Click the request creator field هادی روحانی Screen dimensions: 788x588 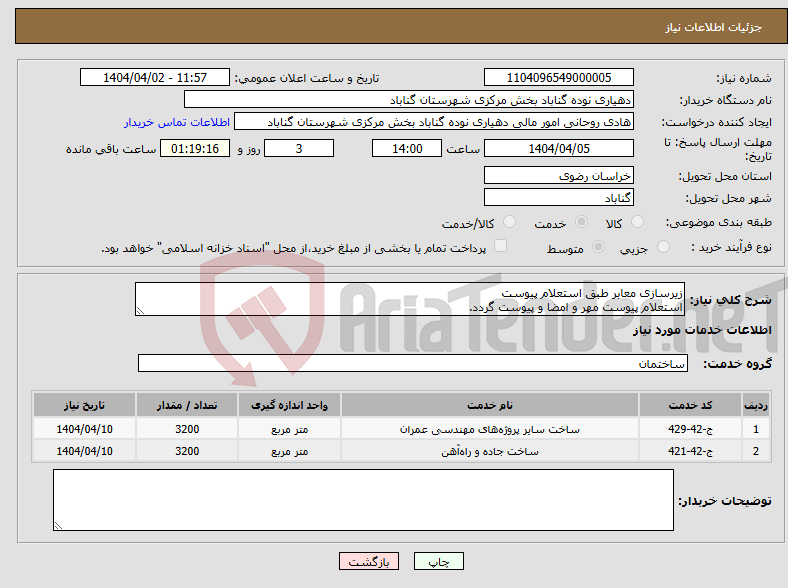(x=434, y=122)
